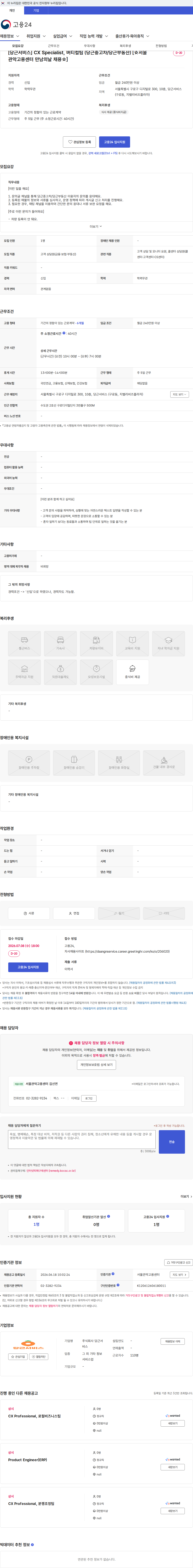Click info icon beside 빅데이터 추천 정보
193x1568 pixels.
pos(32,1544)
